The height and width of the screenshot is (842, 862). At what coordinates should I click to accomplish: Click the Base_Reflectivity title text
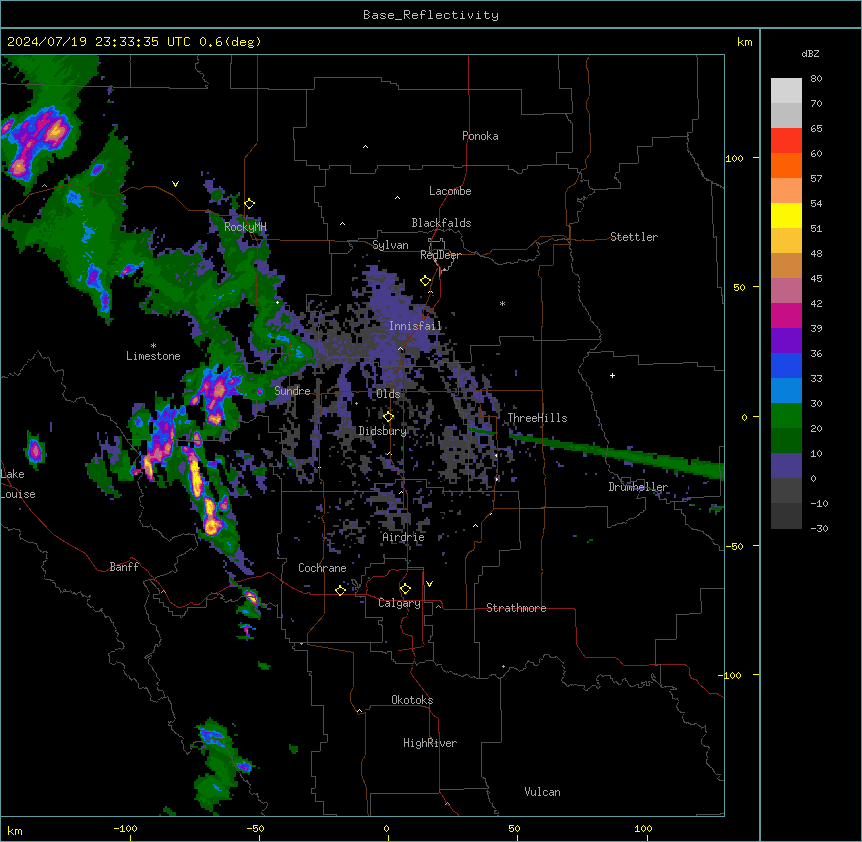point(431,15)
